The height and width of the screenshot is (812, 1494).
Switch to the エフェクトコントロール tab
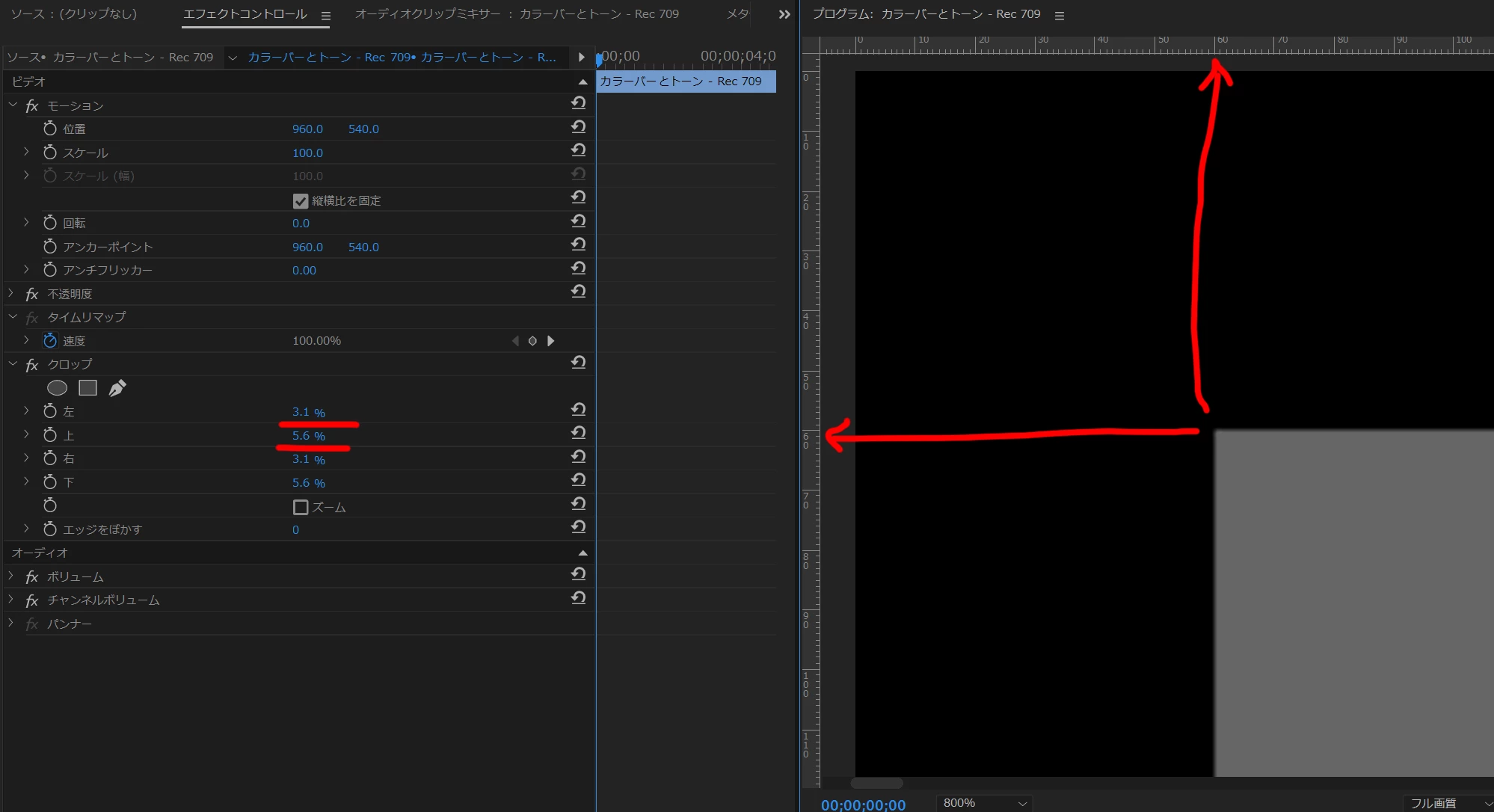pos(245,14)
